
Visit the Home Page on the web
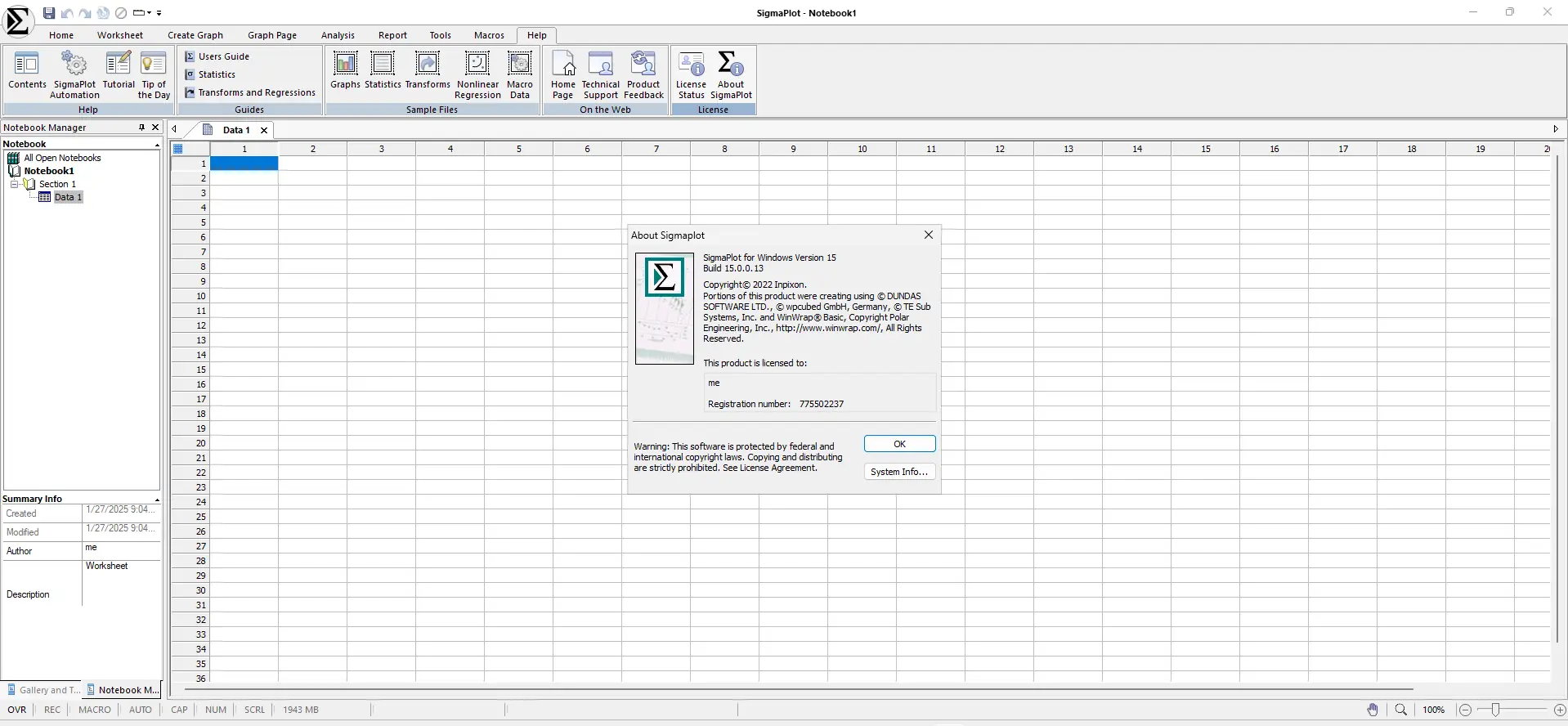click(x=563, y=74)
